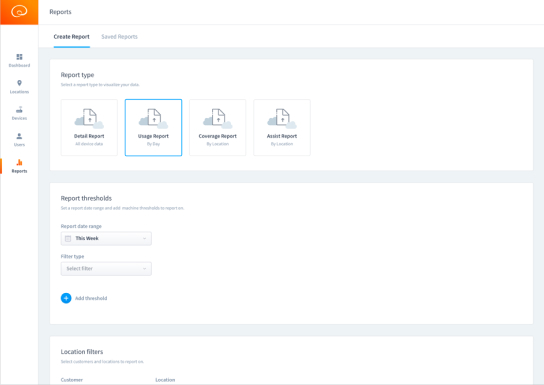Screen dimensions: 544x385
Task: Click the Coverage Report document icon
Action: [x=218, y=118]
